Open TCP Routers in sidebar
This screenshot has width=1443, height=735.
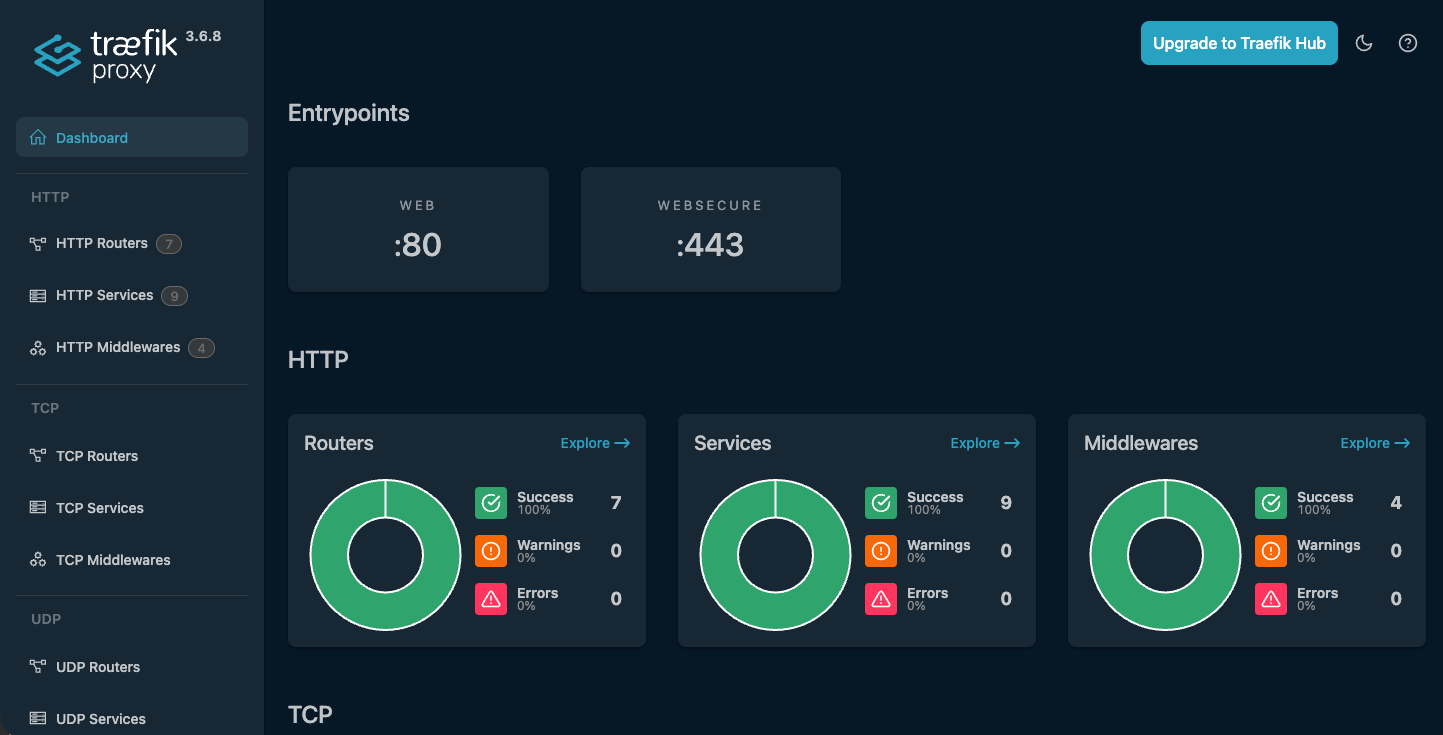point(96,456)
